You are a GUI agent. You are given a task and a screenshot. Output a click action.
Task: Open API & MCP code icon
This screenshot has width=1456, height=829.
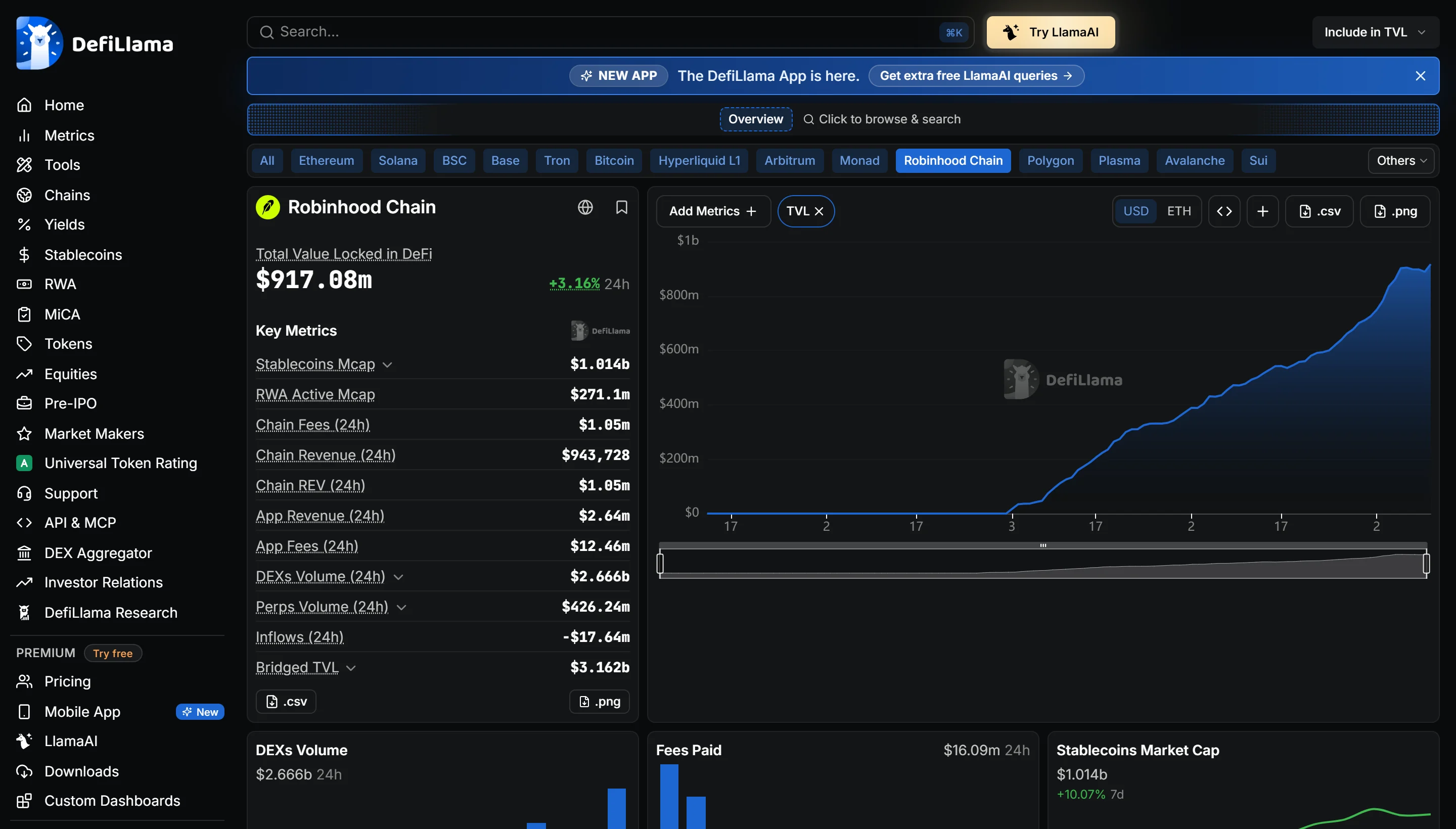[24, 523]
